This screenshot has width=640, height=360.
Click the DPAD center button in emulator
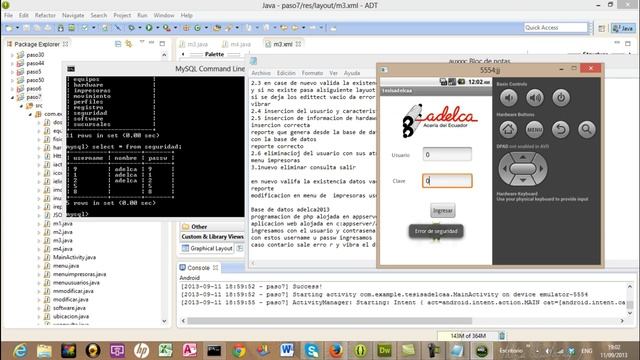(x=523, y=169)
